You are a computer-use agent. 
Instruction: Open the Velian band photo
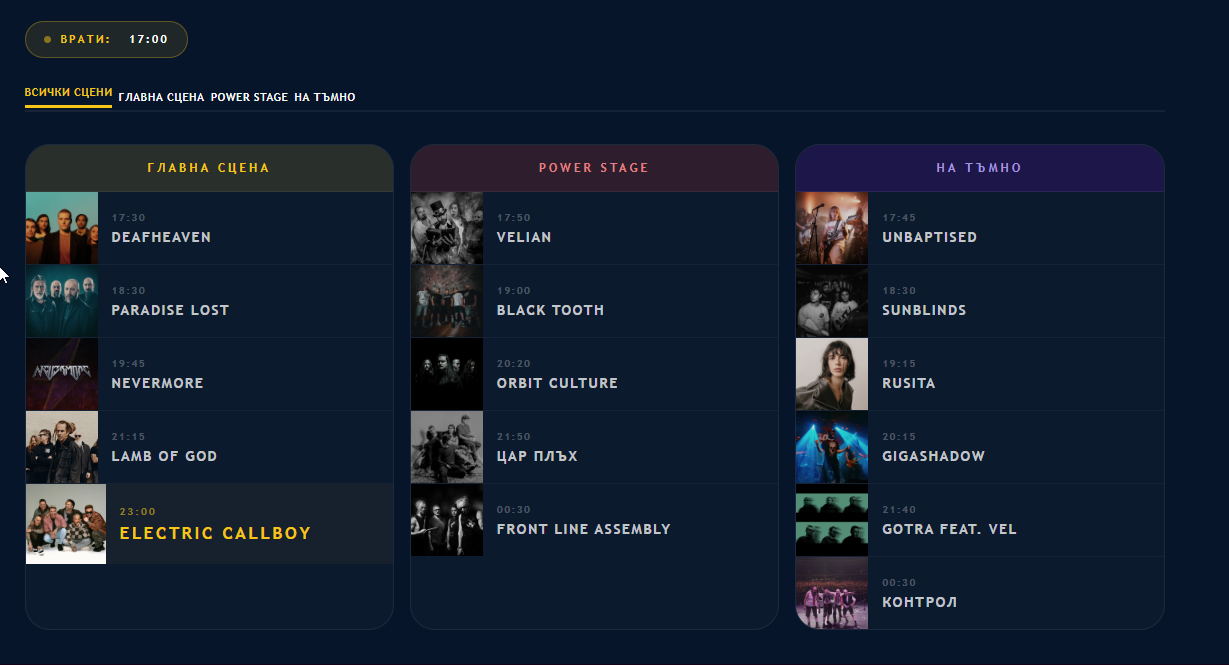447,228
